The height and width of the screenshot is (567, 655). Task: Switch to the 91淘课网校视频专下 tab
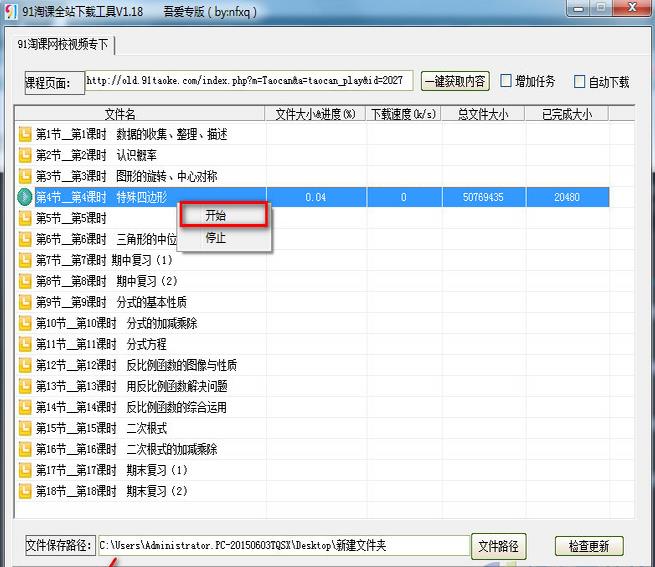click(x=64, y=45)
